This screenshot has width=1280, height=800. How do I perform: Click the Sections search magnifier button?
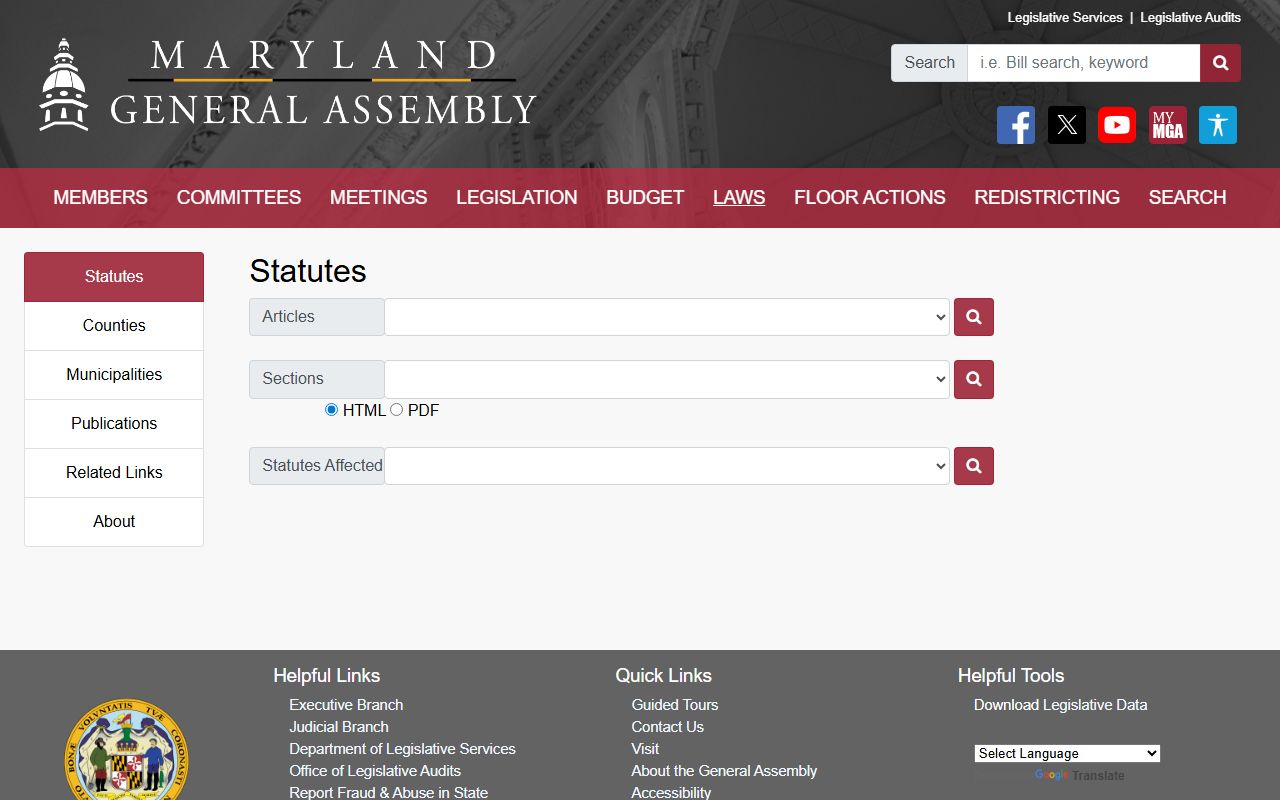[x=974, y=379]
